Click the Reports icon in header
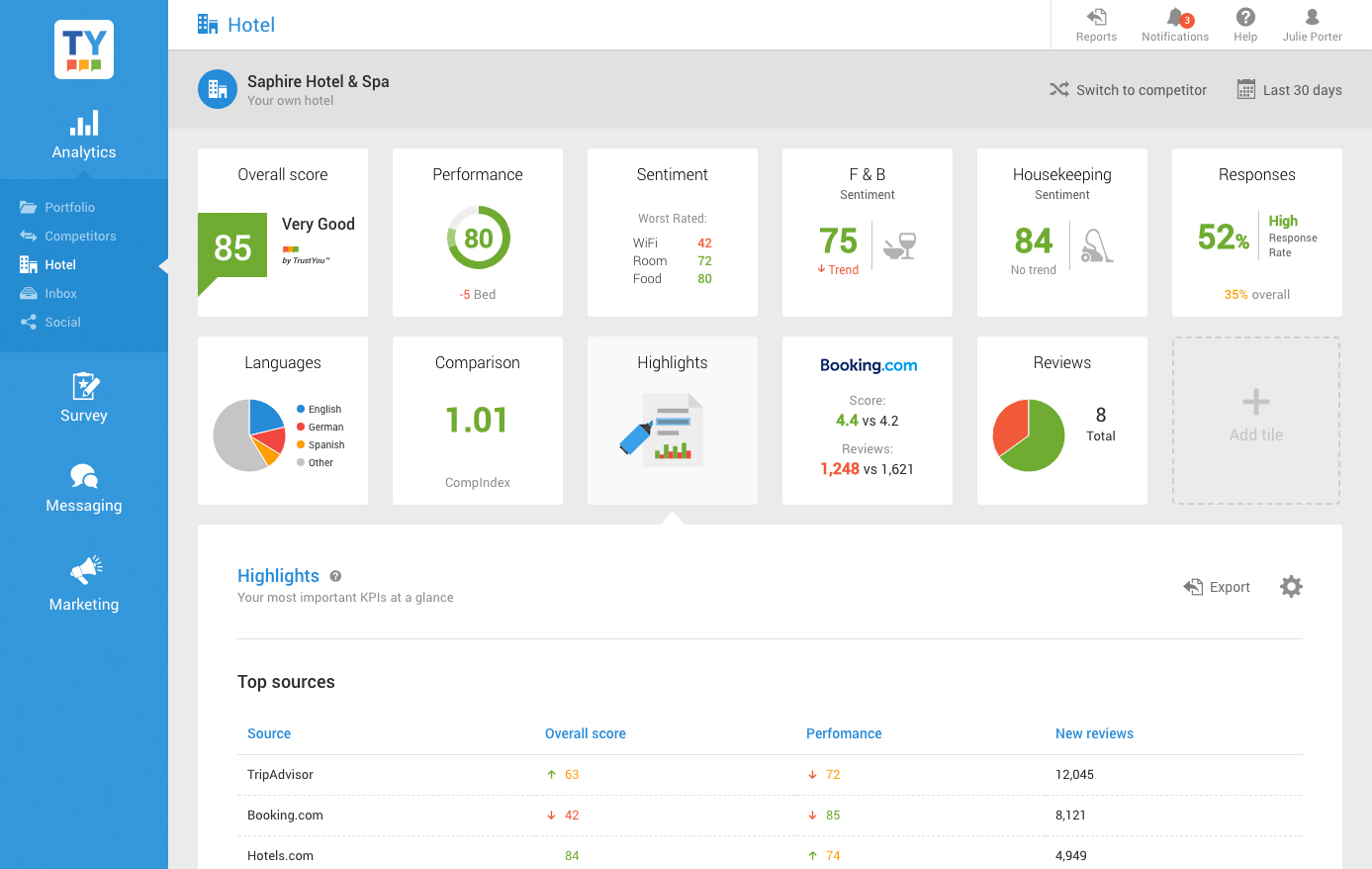The height and width of the screenshot is (869, 1372). click(x=1096, y=18)
